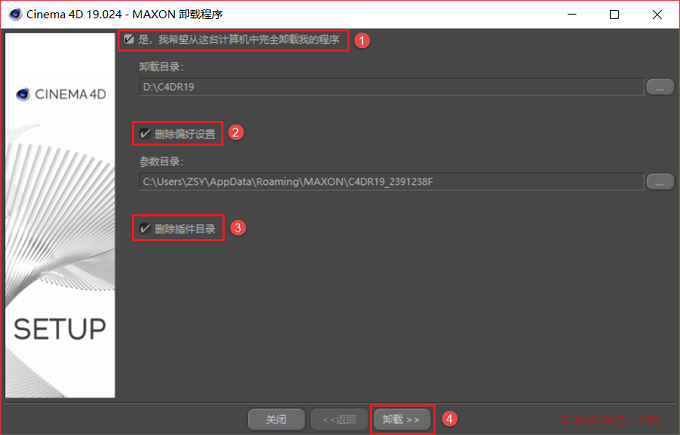Click the SETUP text on the side banner
The height and width of the screenshot is (435, 680).
point(60,329)
